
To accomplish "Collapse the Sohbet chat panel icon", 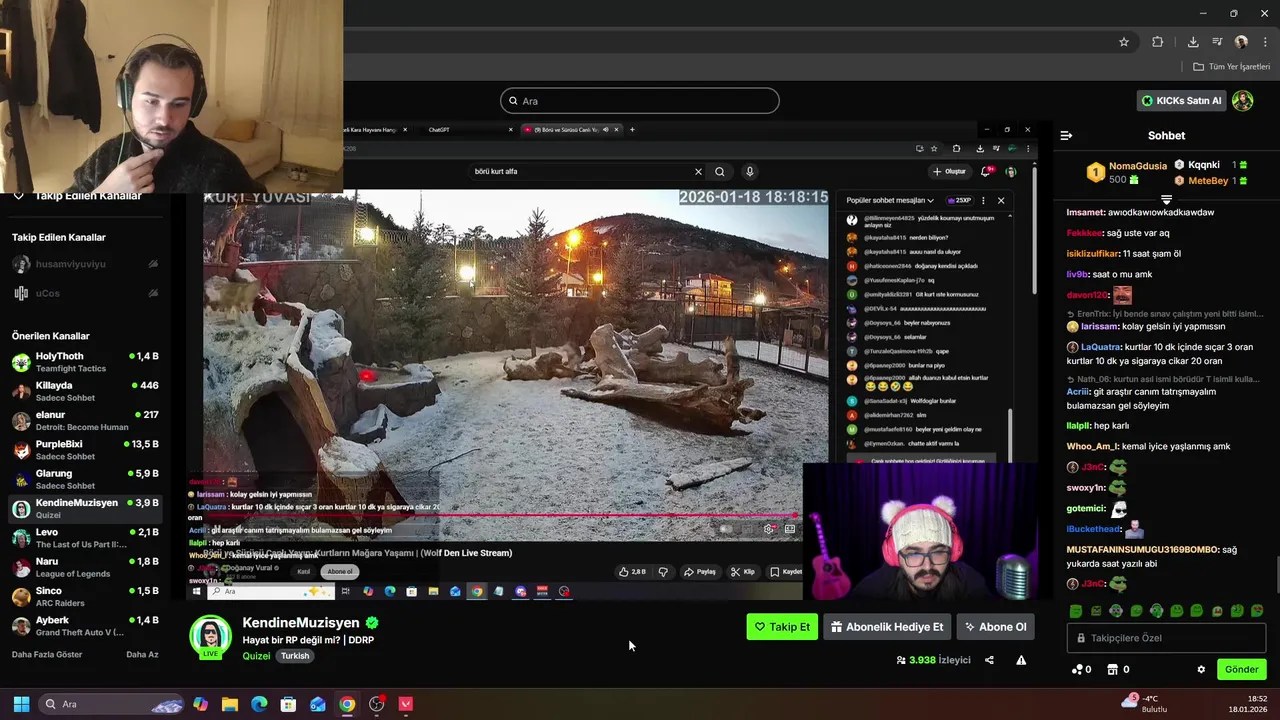I will click(x=1066, y=136).
